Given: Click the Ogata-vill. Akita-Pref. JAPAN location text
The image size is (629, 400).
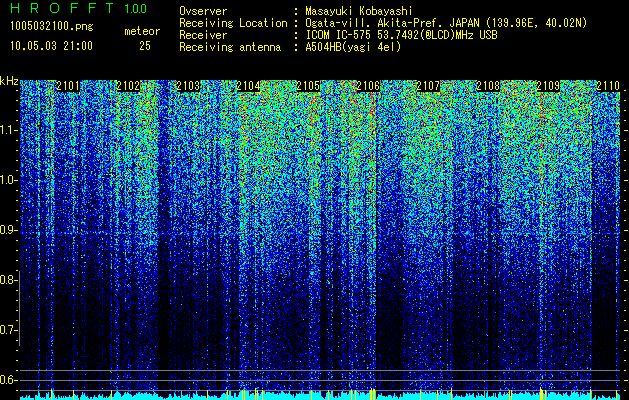Looking at the screenshot, I should click(x=446, y=23).
